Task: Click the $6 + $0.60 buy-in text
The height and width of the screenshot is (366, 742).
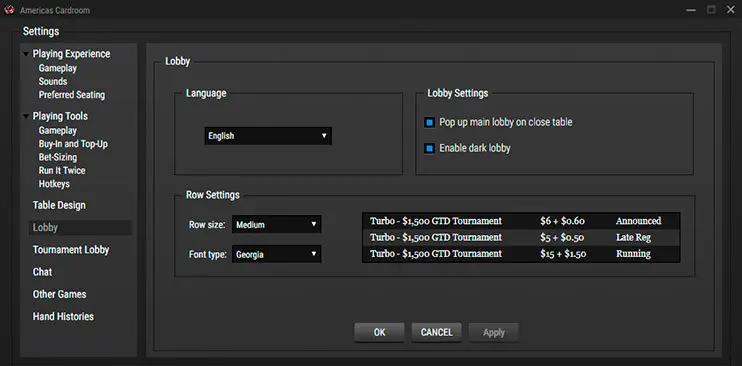Action: tap(562, 221)
